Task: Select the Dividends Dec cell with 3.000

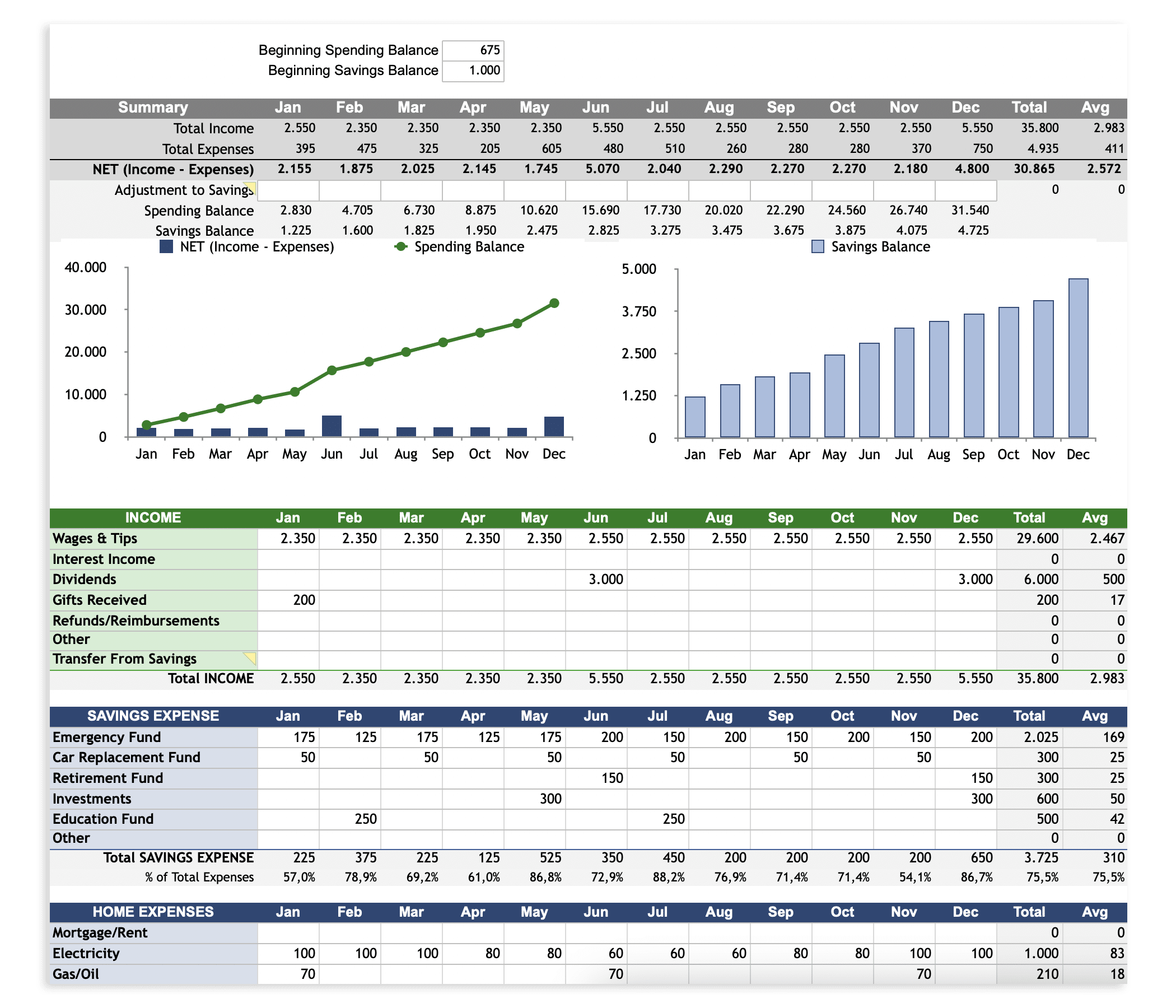Action: coord(966,580)
